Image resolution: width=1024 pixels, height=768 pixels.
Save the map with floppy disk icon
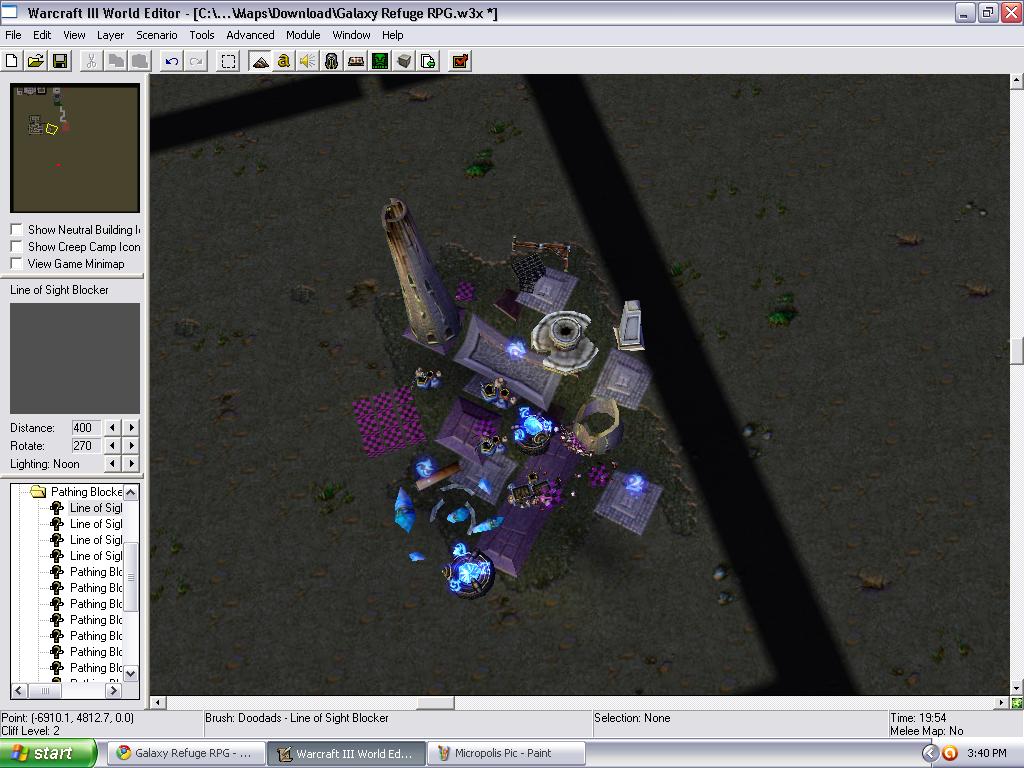[x=60, y=61]
